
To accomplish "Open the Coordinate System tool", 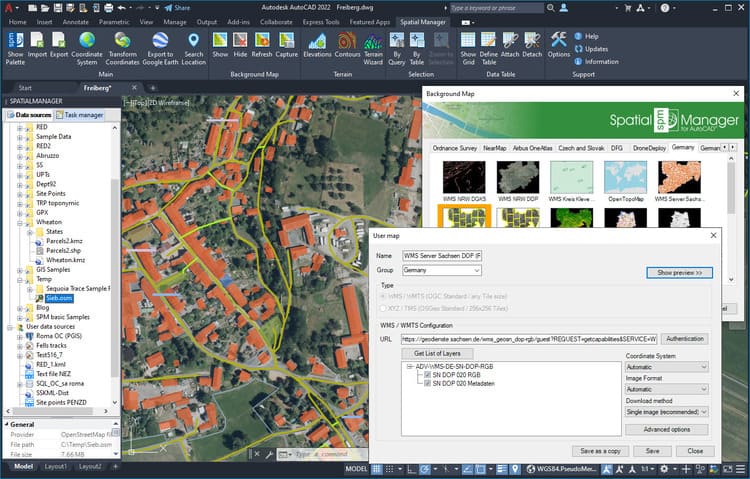I will point(87,46).
